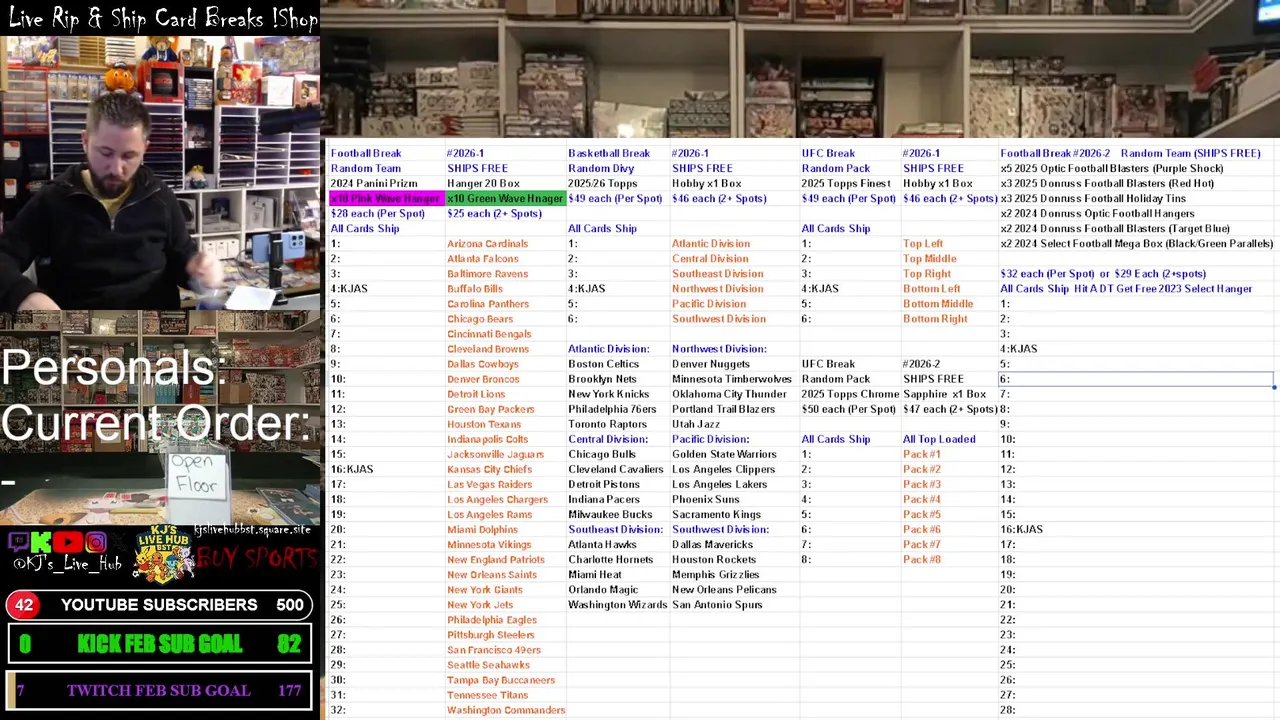This screenshot has width=1280, height=720.
Task: Open the kjslivehubbst.square.site link
Action: coord(252,530)
